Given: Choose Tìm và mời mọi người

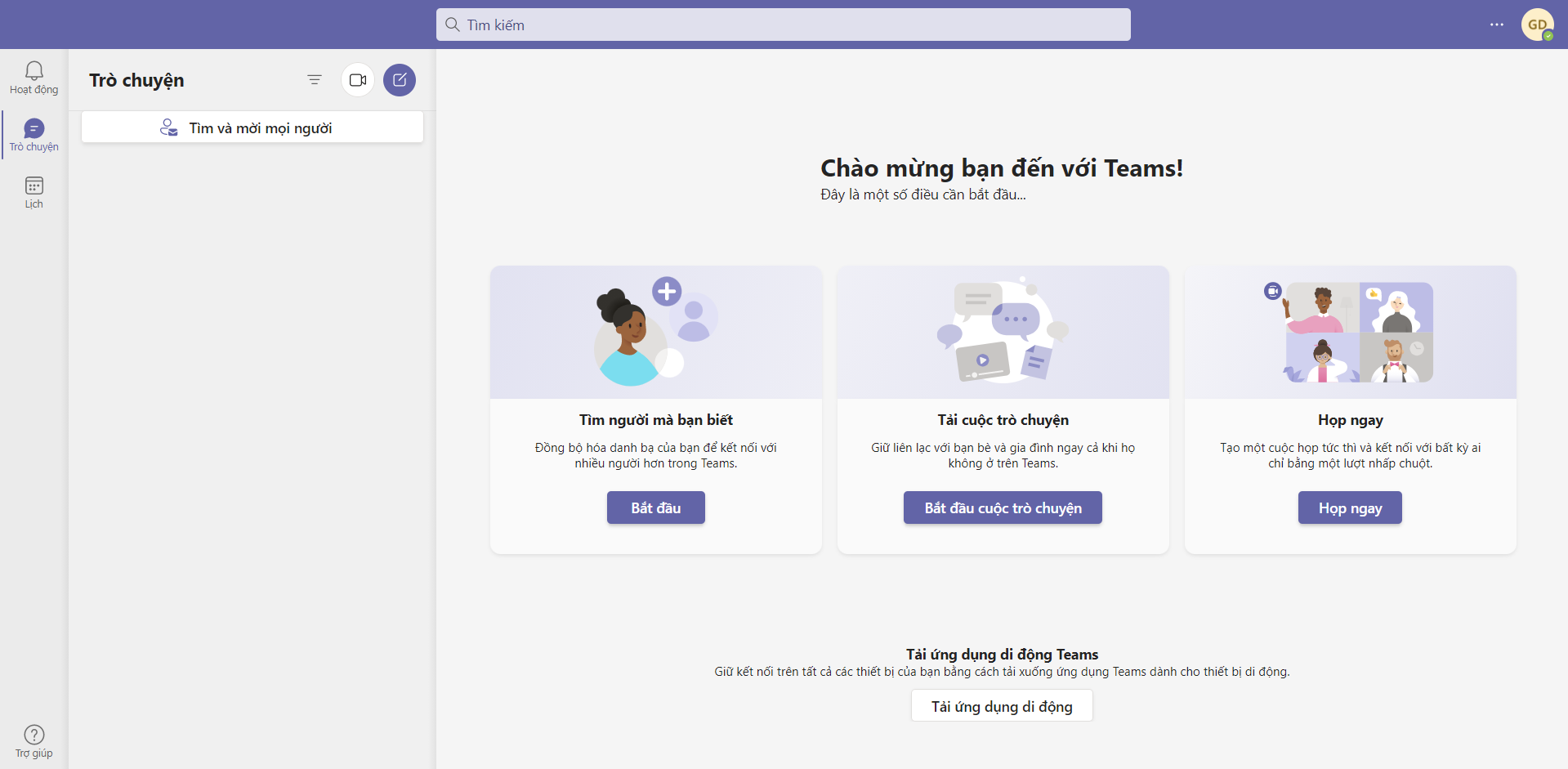Looking at the screenshot, I should tap(252, 127).
